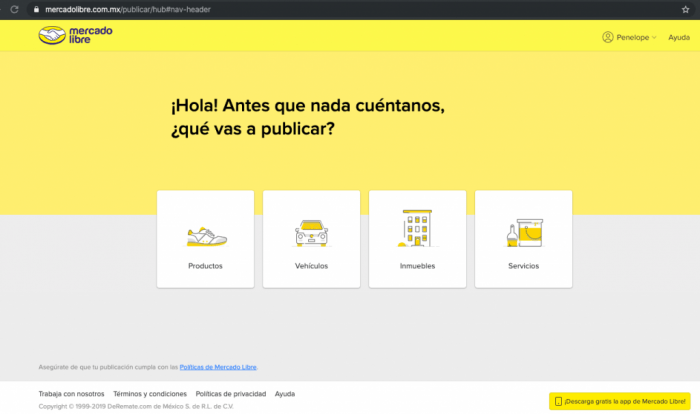
Task: Open Políticas de privacidad footer link
Action: 231,394
